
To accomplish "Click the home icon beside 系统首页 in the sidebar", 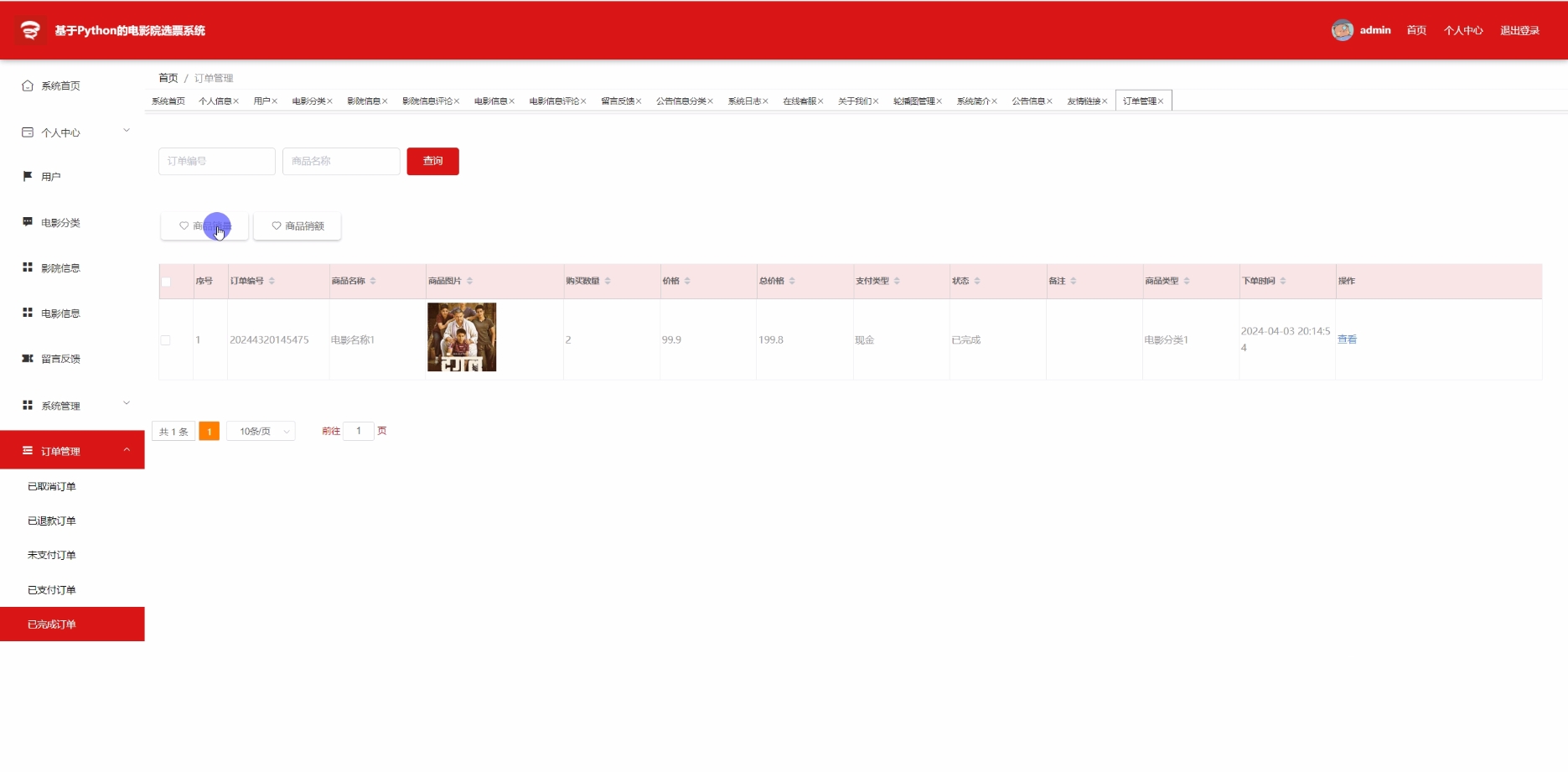I will pyautogui.click(x=28, y=85).
